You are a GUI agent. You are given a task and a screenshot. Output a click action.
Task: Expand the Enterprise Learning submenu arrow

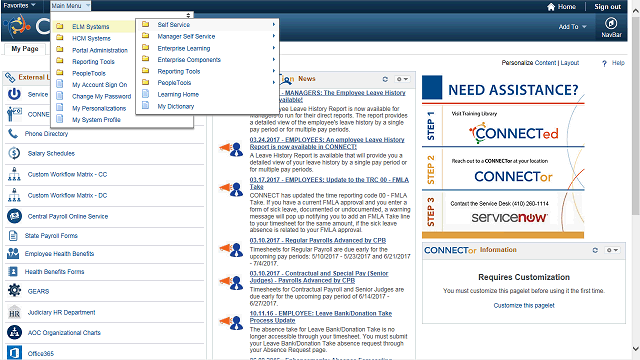tap(274, 48)
